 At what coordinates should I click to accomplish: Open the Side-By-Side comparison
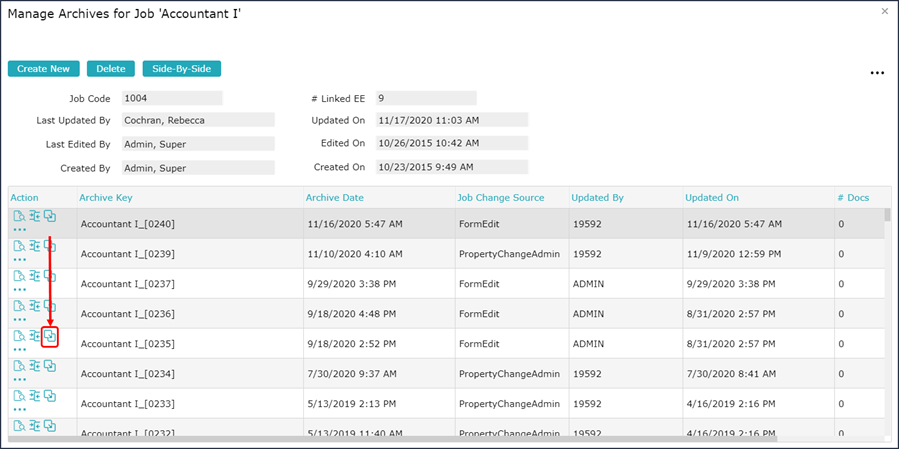point(181,69)
